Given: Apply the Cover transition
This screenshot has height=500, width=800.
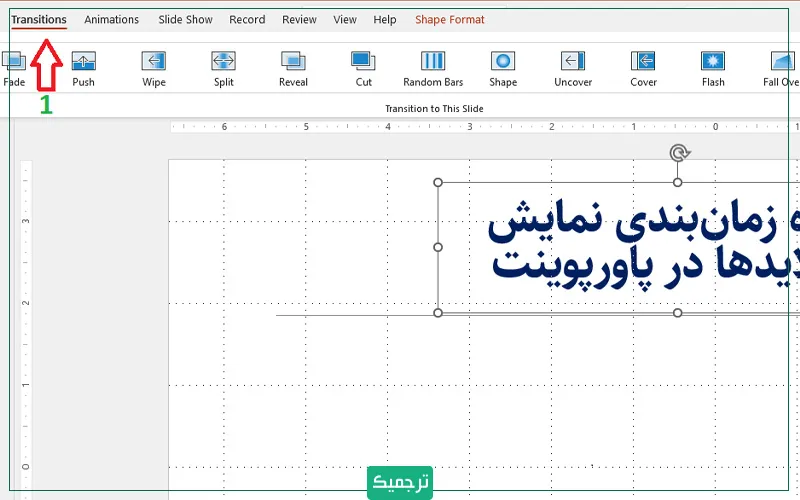Looking at the screenshot, I should (x=643, y=69).
